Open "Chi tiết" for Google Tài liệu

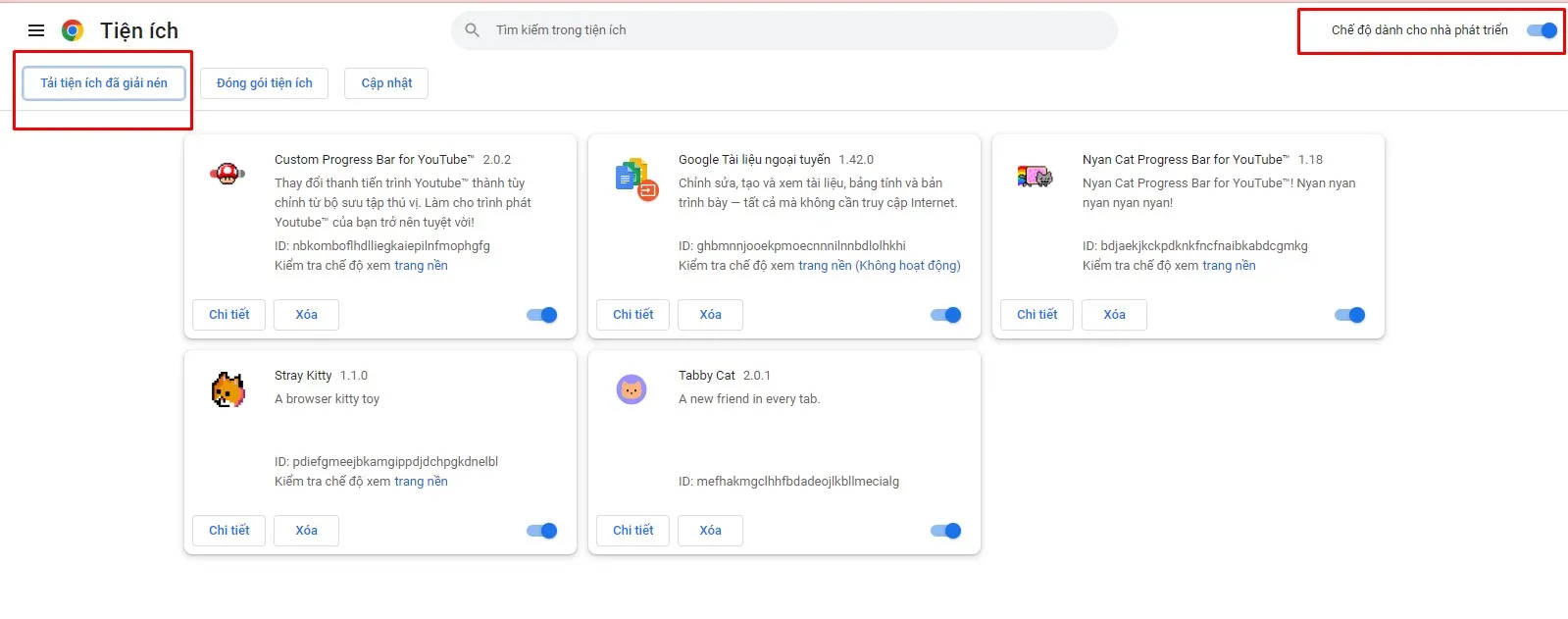pos(632,315)
